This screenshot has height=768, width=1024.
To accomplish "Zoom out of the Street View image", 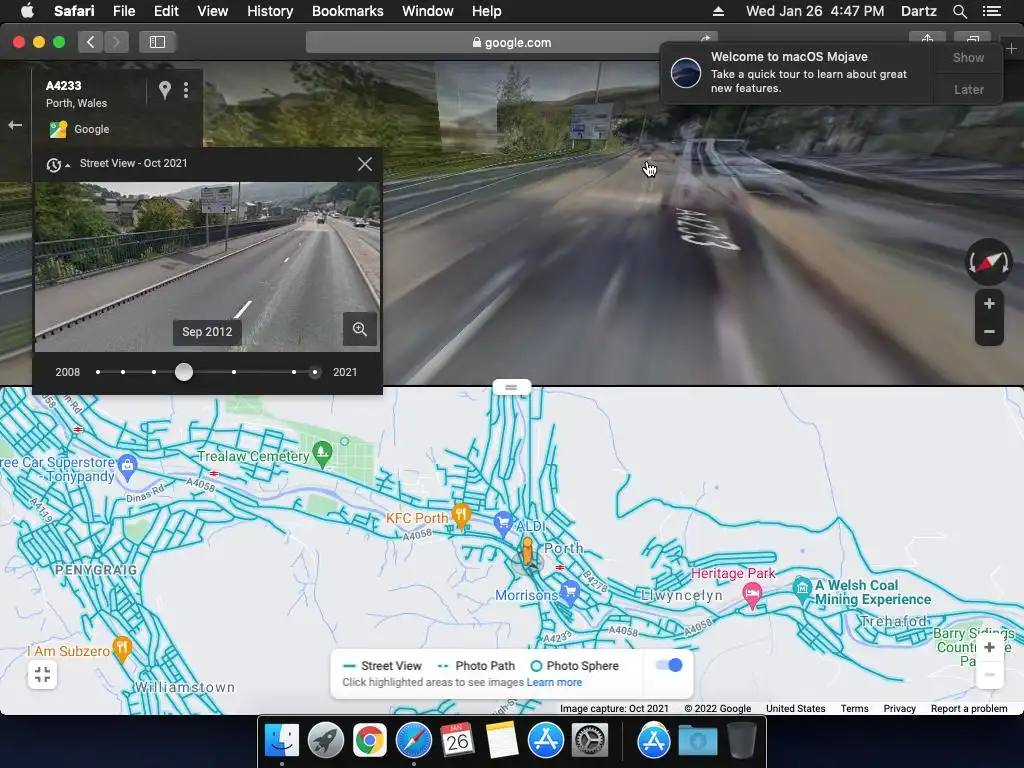I will [x=989, y=332].
